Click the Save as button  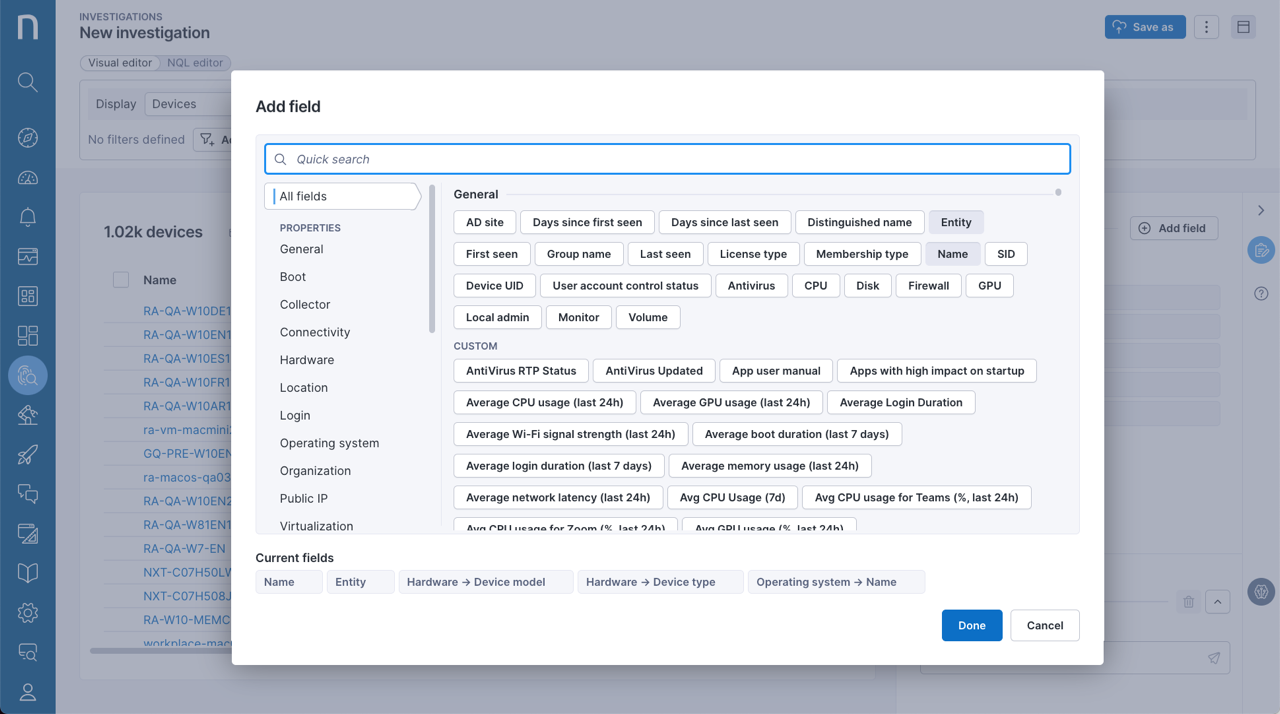point(1145,27)
